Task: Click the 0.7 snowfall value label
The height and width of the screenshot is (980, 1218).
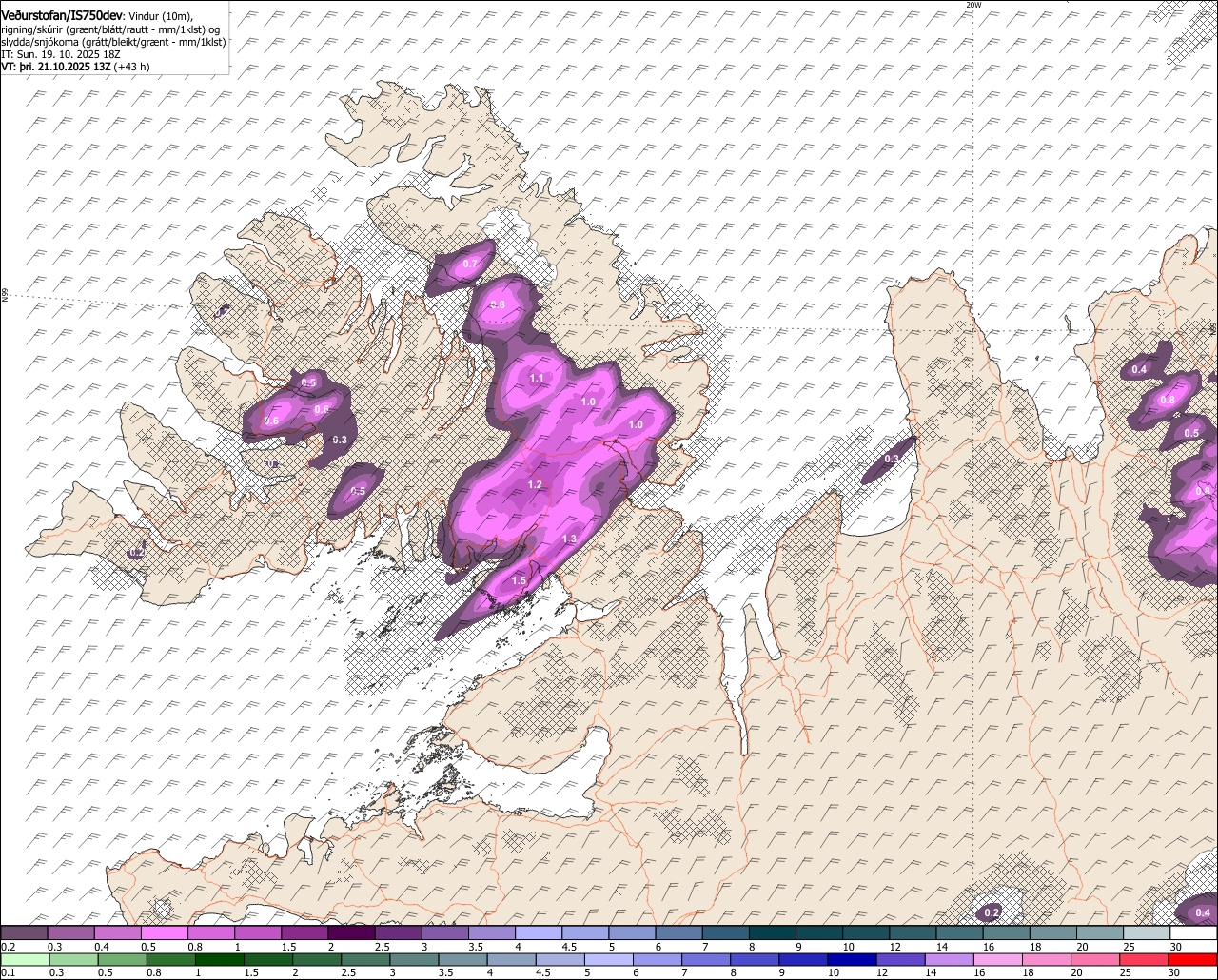Action: coord(470,264)
